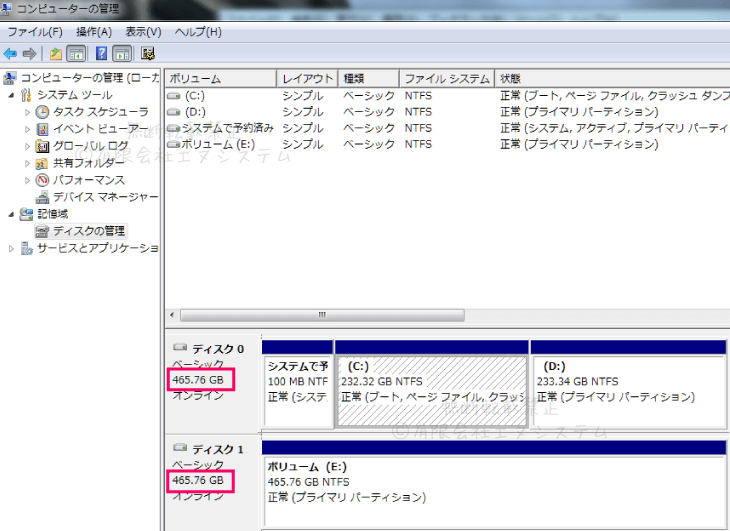Click ディスク 1 size 465.76 GB text
The height and width of the screenshot is (531, 730).
point(198,480)
